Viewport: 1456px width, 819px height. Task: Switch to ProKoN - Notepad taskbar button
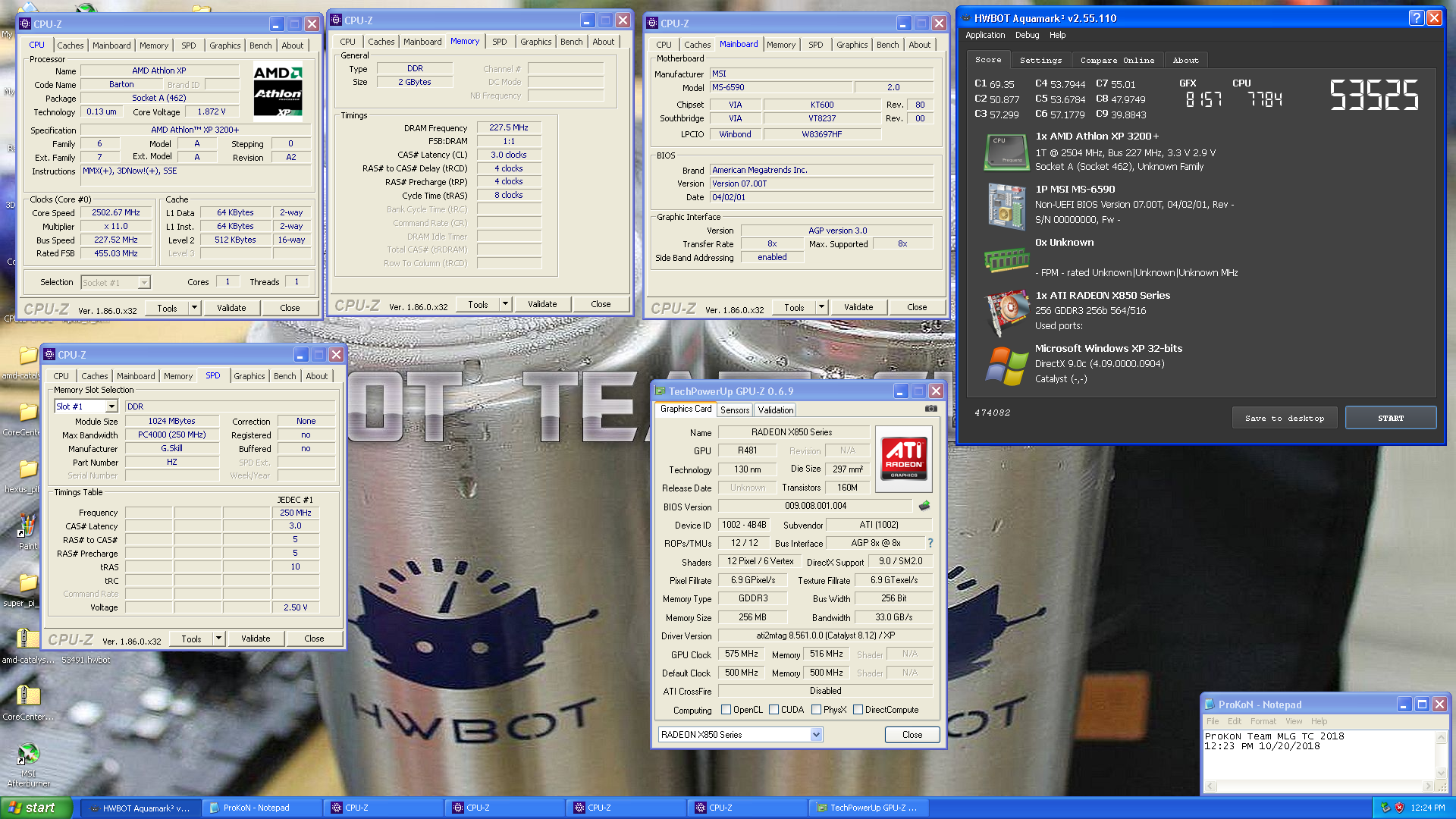262,808
